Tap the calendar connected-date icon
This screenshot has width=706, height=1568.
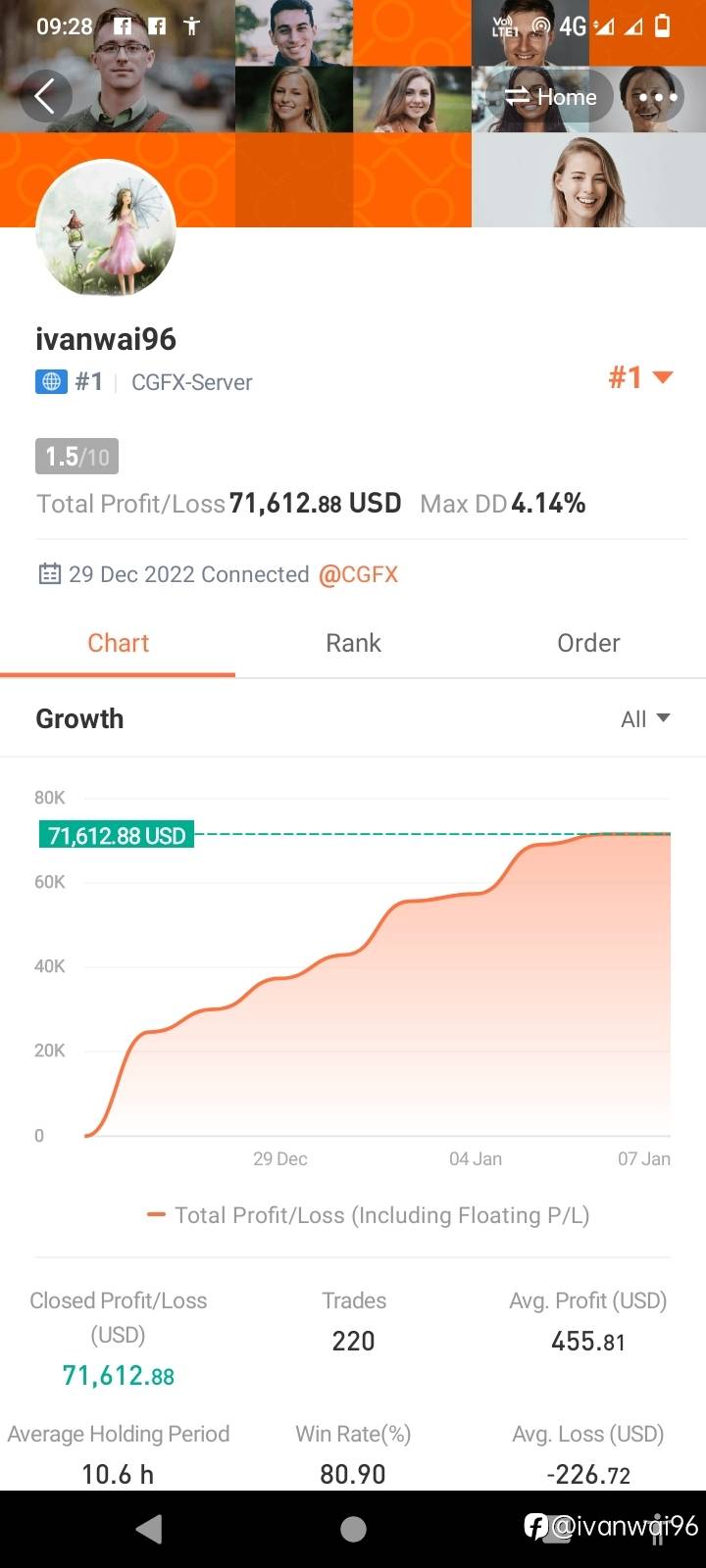coord(49,574)
